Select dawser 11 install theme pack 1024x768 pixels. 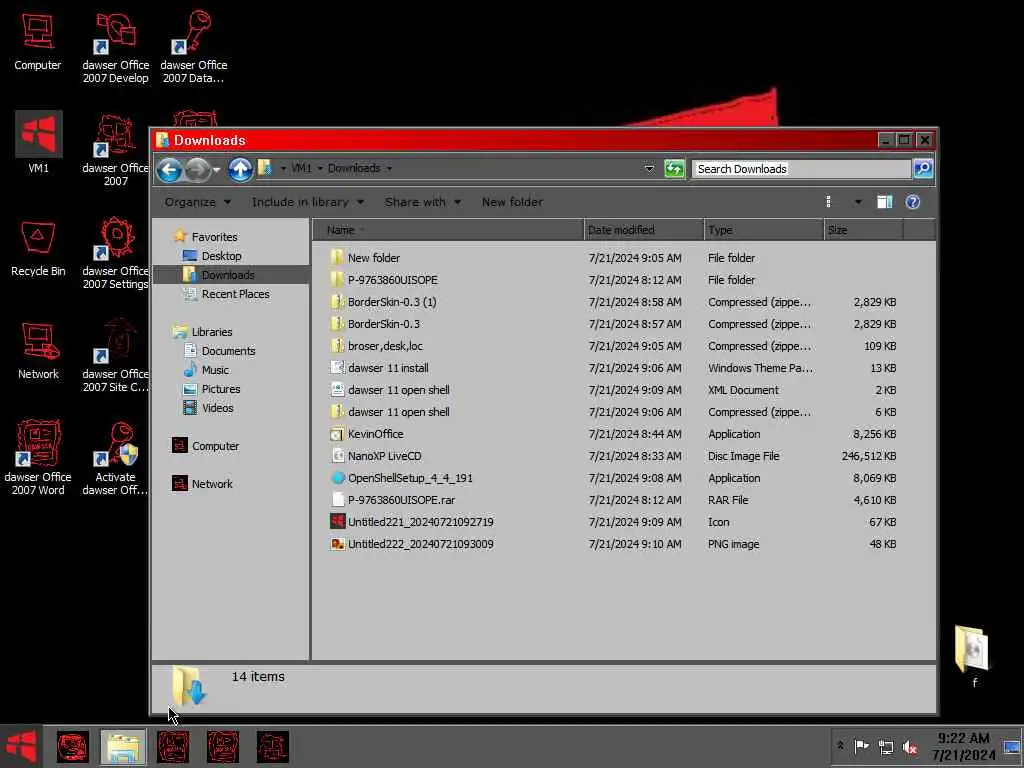(614, 368)
